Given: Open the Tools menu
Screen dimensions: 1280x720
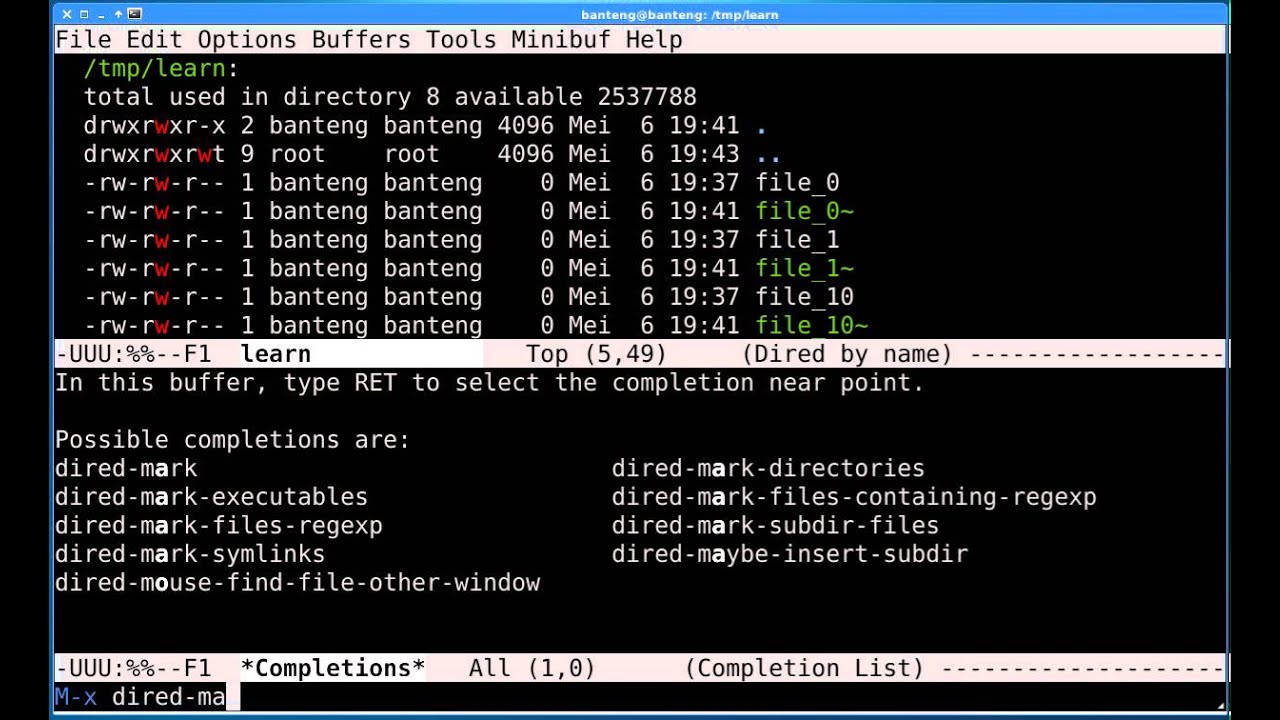Looking at the screenshot, I should (461, 40).
